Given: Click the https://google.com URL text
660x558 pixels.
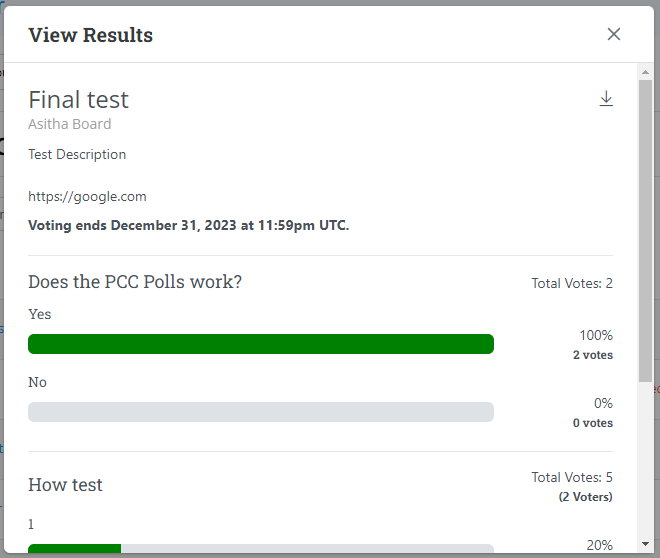Looking at the screenshot, I should pos(87,197).
